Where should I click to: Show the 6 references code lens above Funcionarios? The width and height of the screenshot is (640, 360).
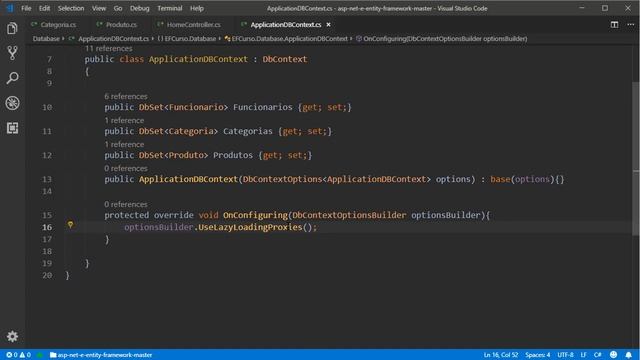(126, 96)
